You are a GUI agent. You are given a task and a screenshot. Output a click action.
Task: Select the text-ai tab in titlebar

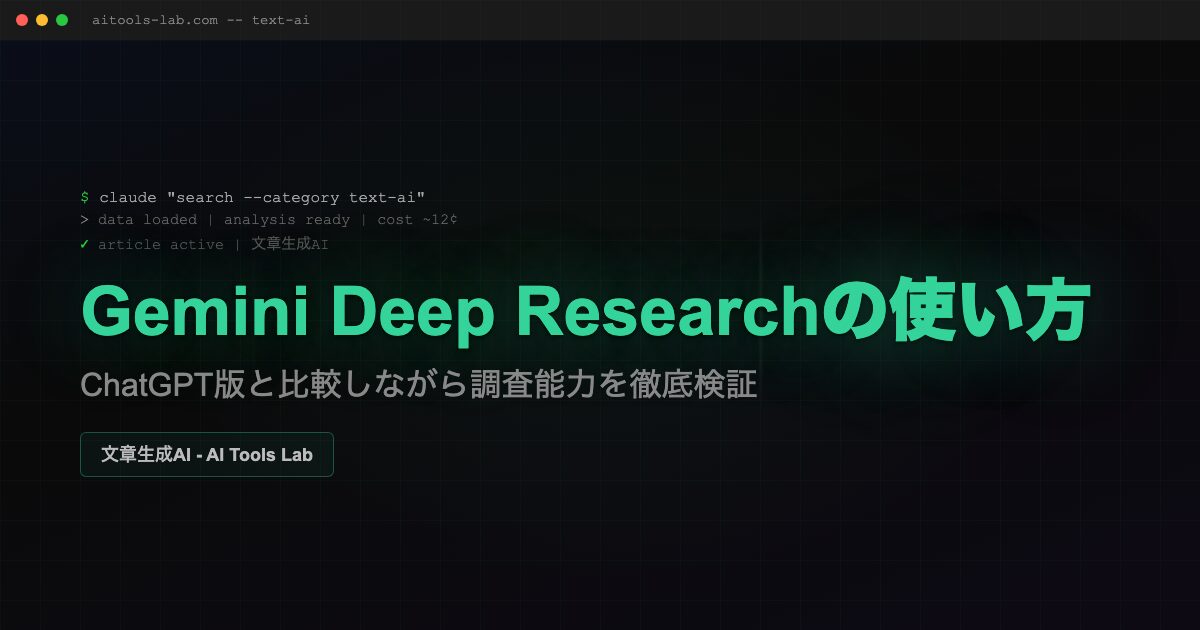pyautogui.click(x=283, y=19)
